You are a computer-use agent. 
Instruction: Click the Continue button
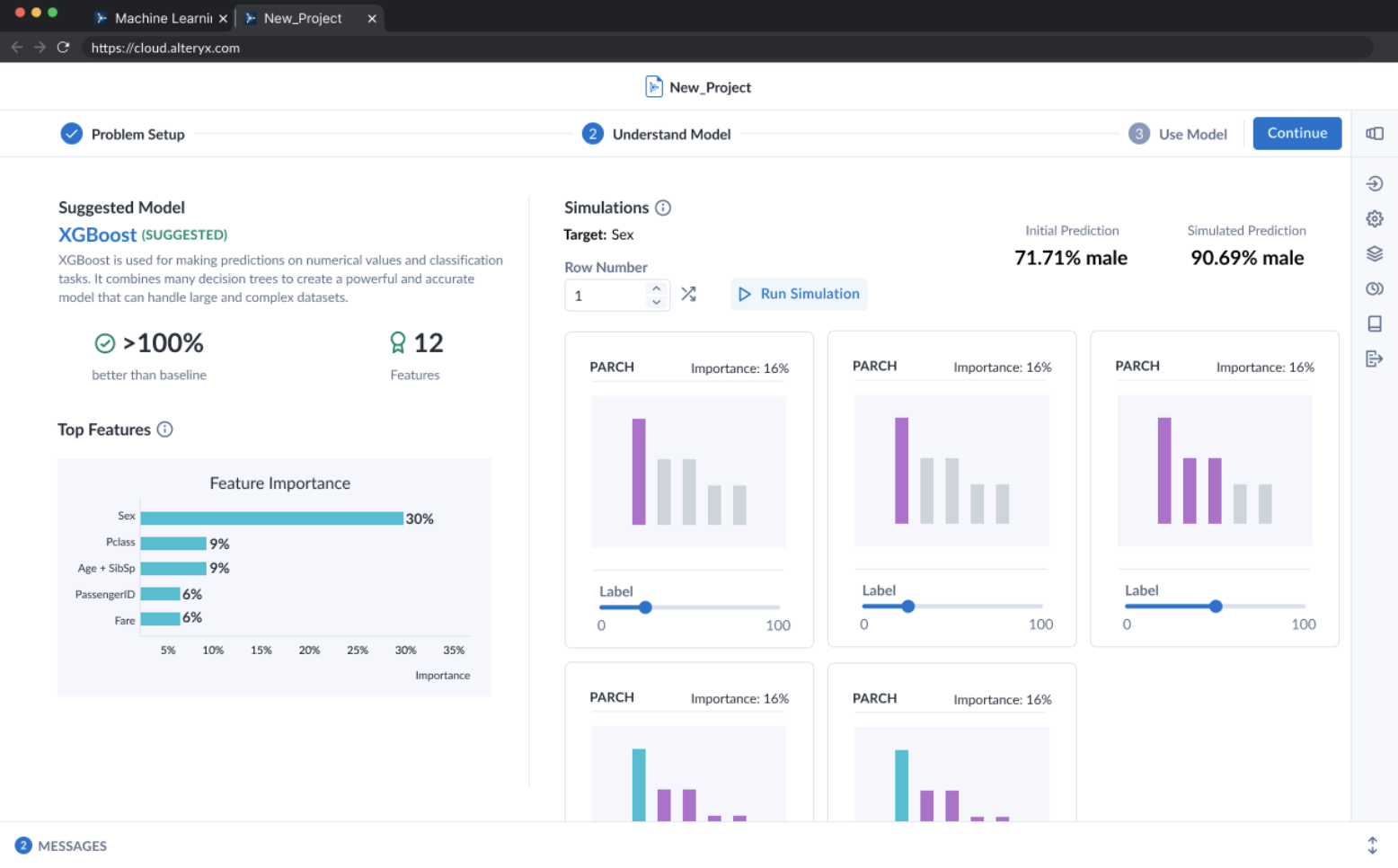[x=1296, y=133]
